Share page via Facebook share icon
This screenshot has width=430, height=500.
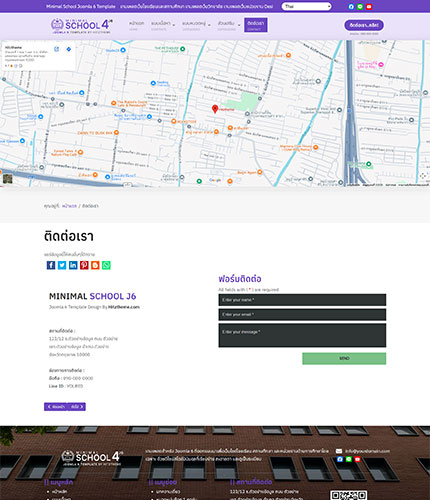point(51,265)
